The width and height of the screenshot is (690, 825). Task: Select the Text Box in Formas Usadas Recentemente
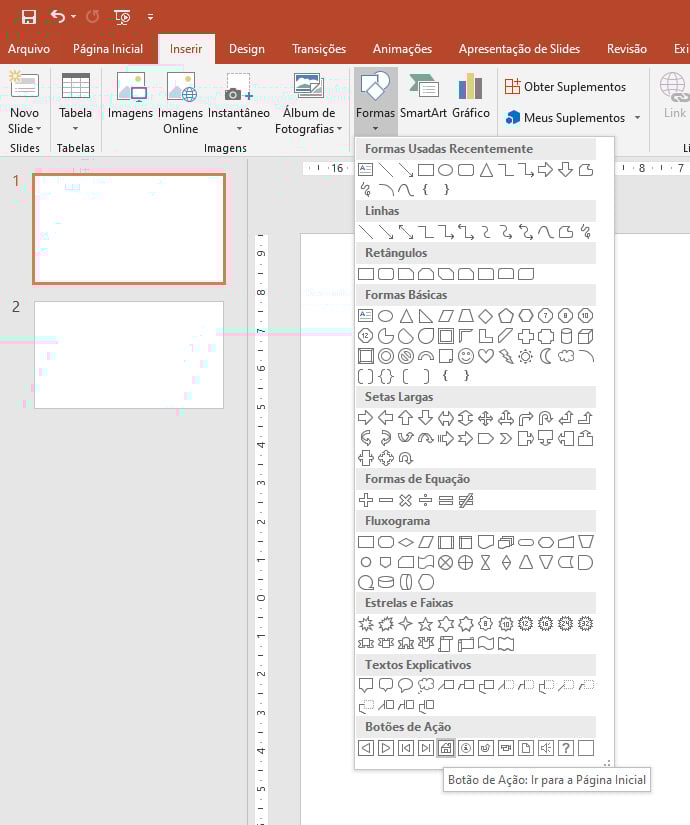coord(366,170)
